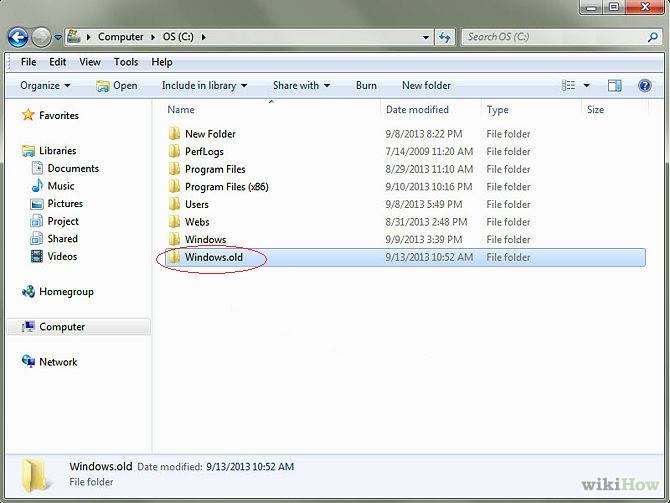Select Computer in the address breadcrumb

pyautogui.click(x=120, y=37)
